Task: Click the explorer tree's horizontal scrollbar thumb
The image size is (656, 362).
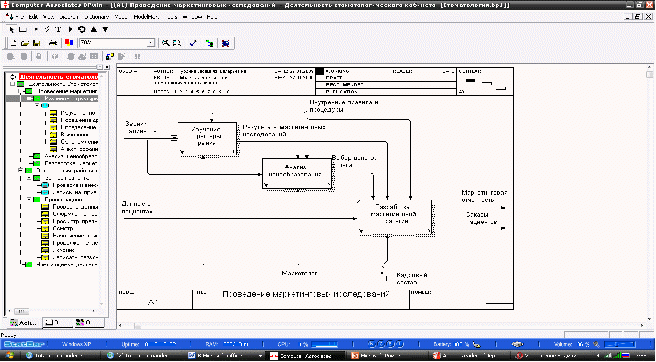Action: [22, 312]
